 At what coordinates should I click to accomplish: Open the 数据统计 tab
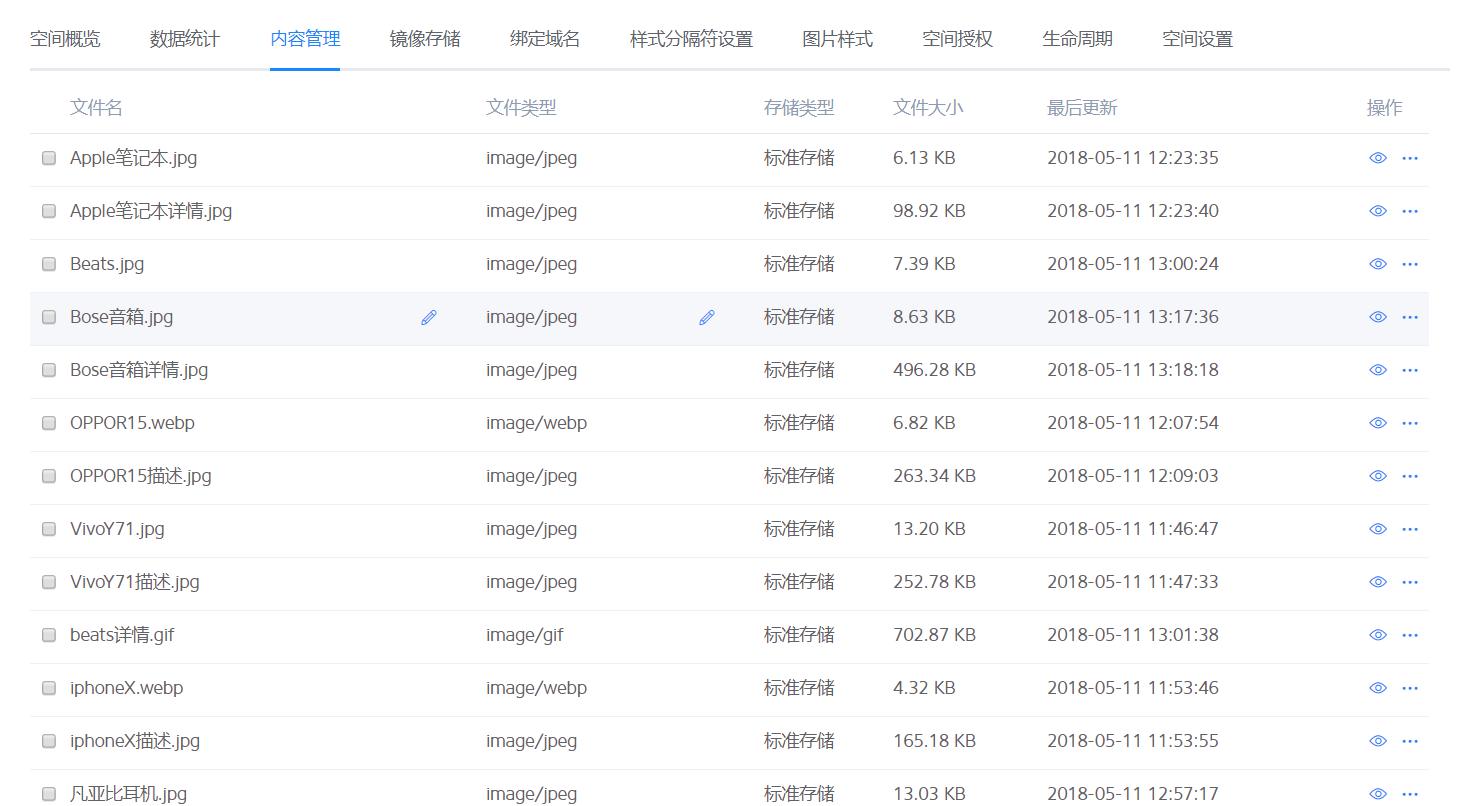[185, 39]
